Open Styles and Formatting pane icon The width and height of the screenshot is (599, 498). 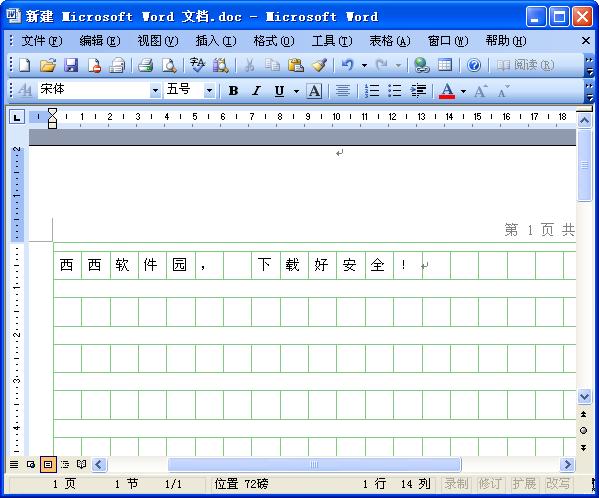[x=25, y=91]
